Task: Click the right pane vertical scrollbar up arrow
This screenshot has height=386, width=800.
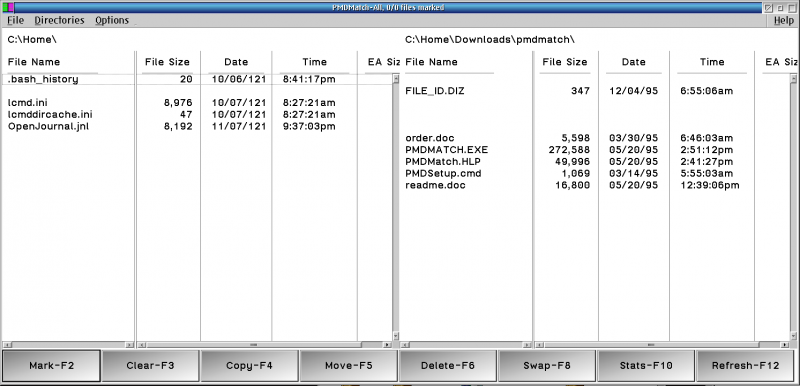Action: [x=793, y=79]
